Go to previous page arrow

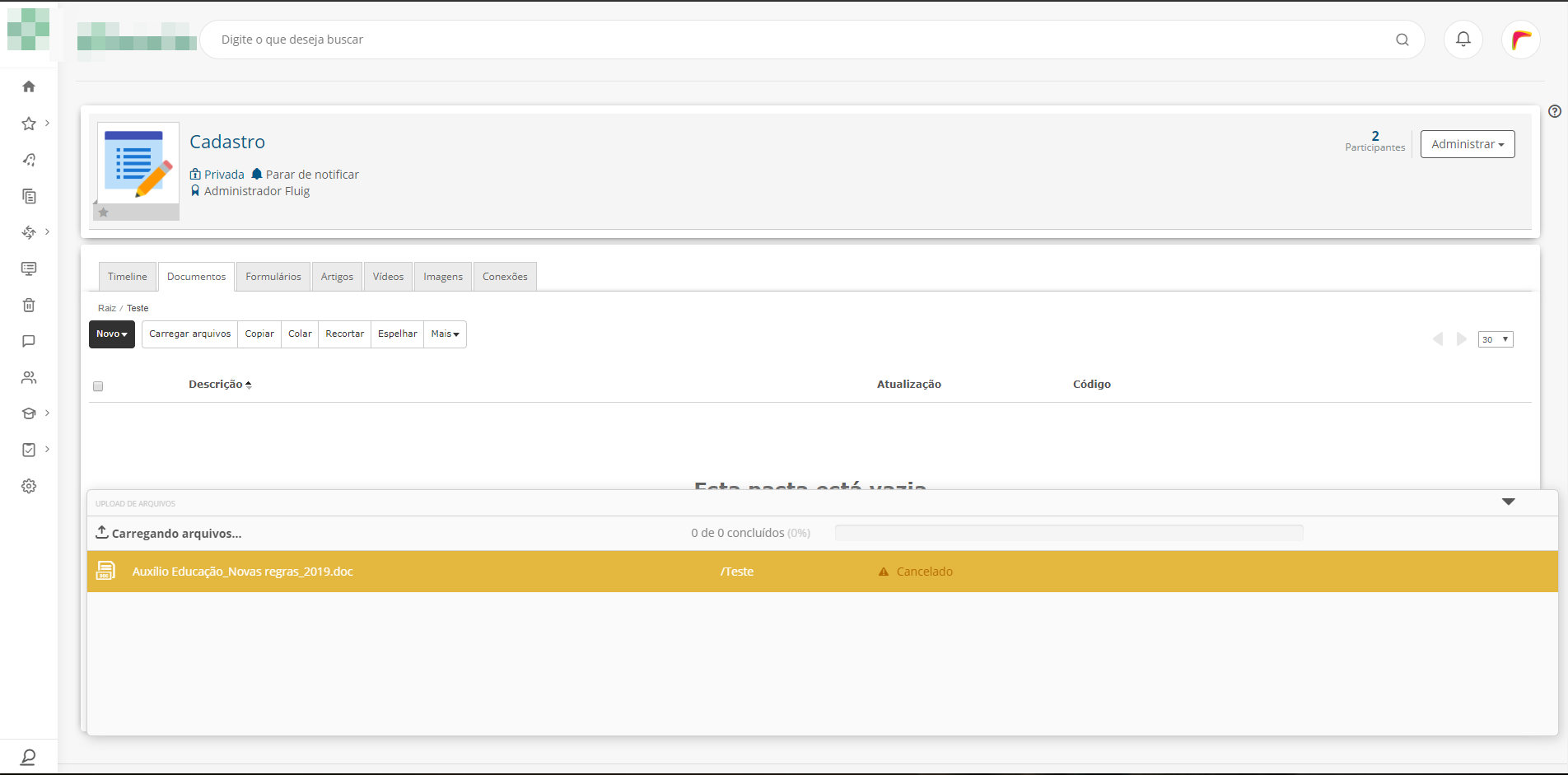(1438, 339)
